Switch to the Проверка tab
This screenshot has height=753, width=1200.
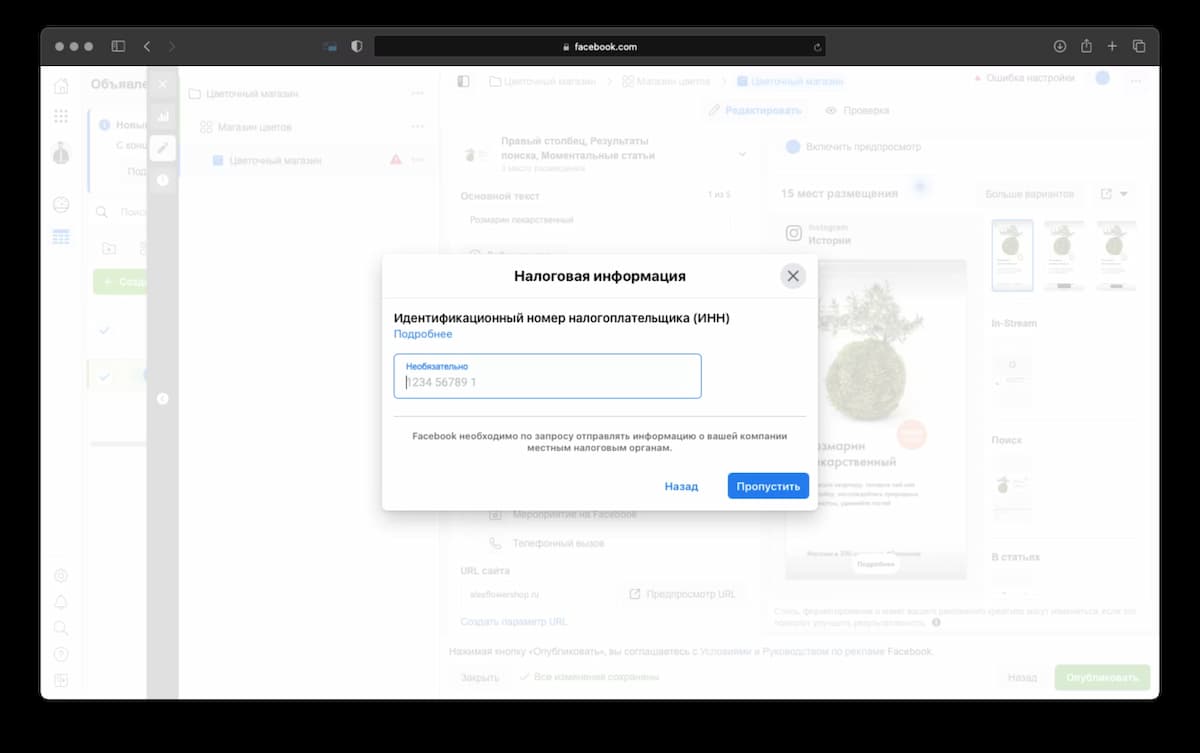click(x=857, y=110)
